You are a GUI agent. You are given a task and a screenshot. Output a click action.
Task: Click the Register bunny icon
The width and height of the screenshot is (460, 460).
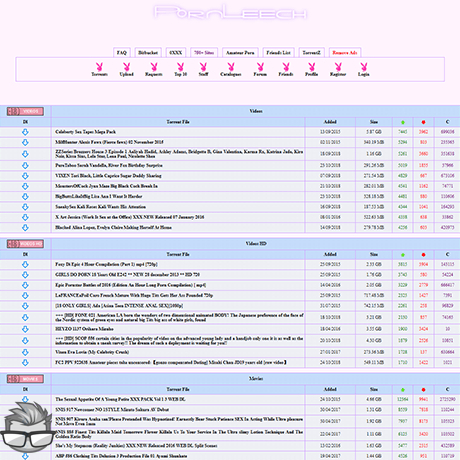pyautogui.click(x=338, y=67)
